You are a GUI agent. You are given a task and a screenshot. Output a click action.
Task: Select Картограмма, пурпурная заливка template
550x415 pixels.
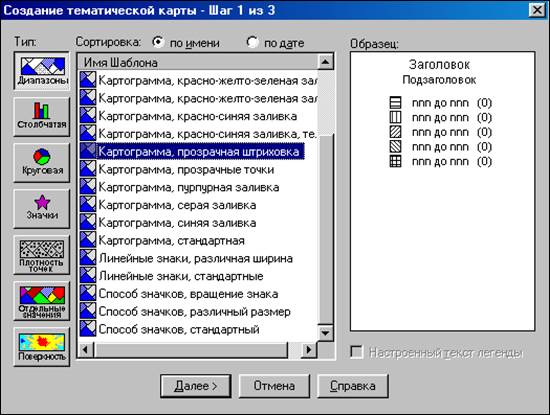189,187
